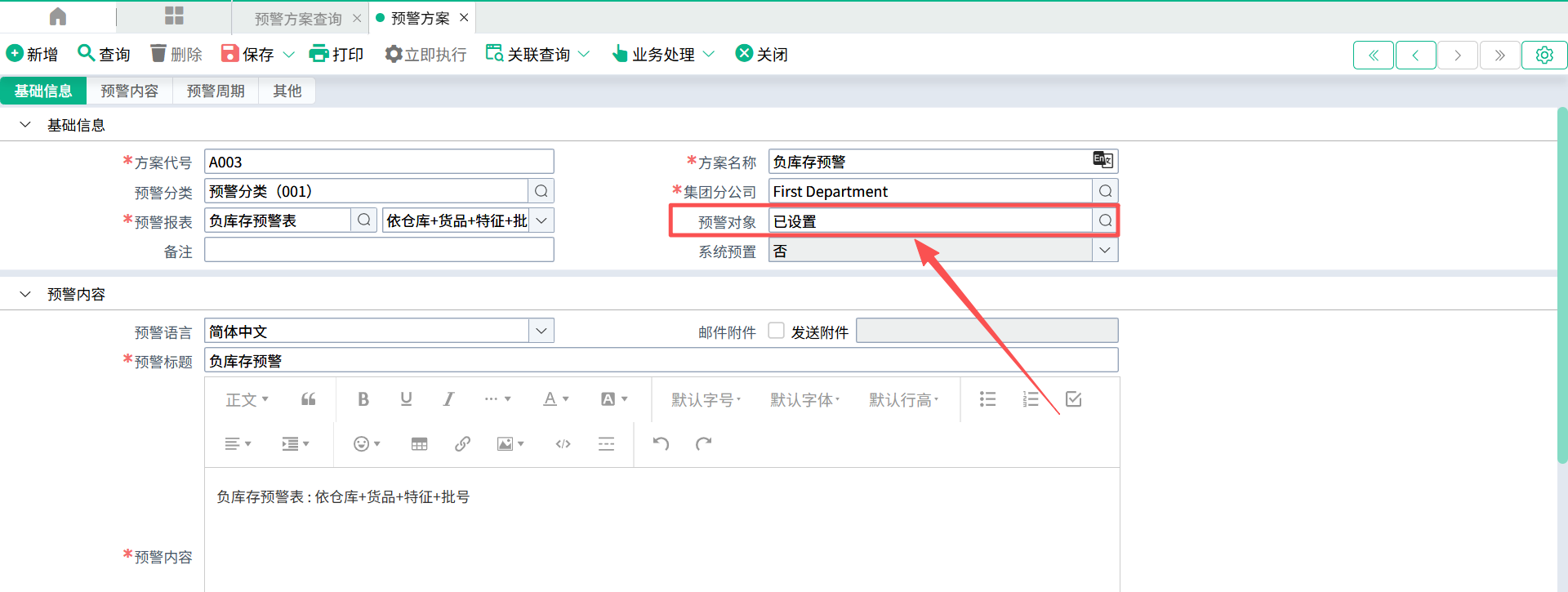
Task: Enable the 发送附件 checkbox
Action: point(777,331)
